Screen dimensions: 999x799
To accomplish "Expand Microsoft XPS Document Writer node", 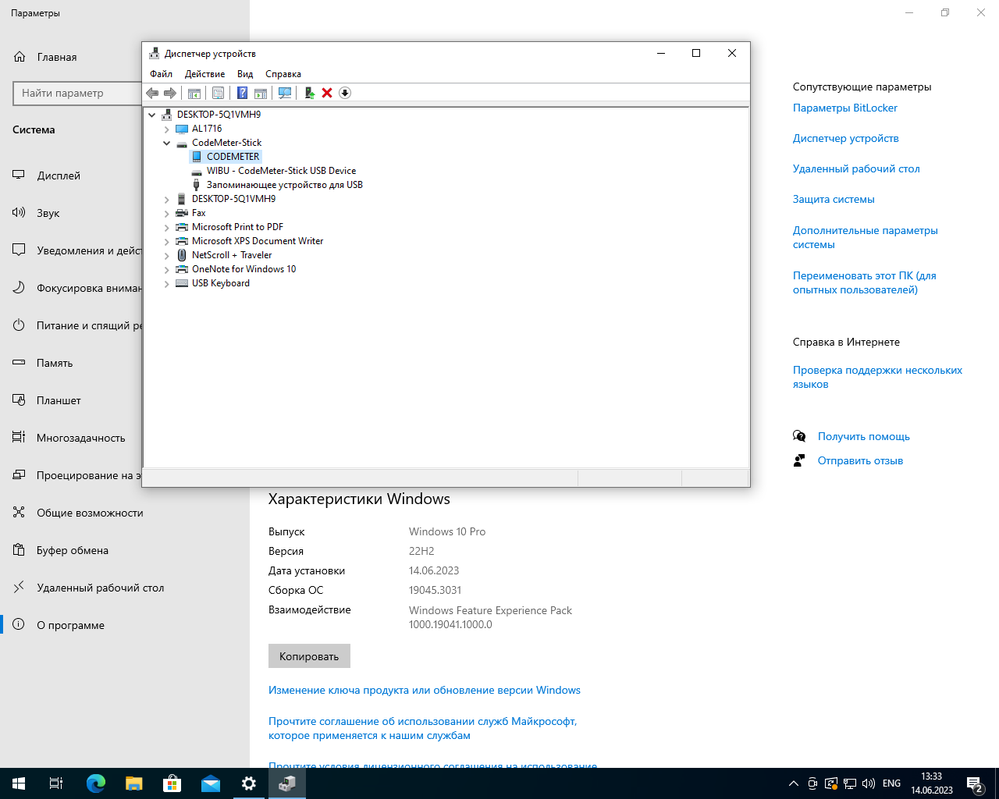I will coord(166,241).
